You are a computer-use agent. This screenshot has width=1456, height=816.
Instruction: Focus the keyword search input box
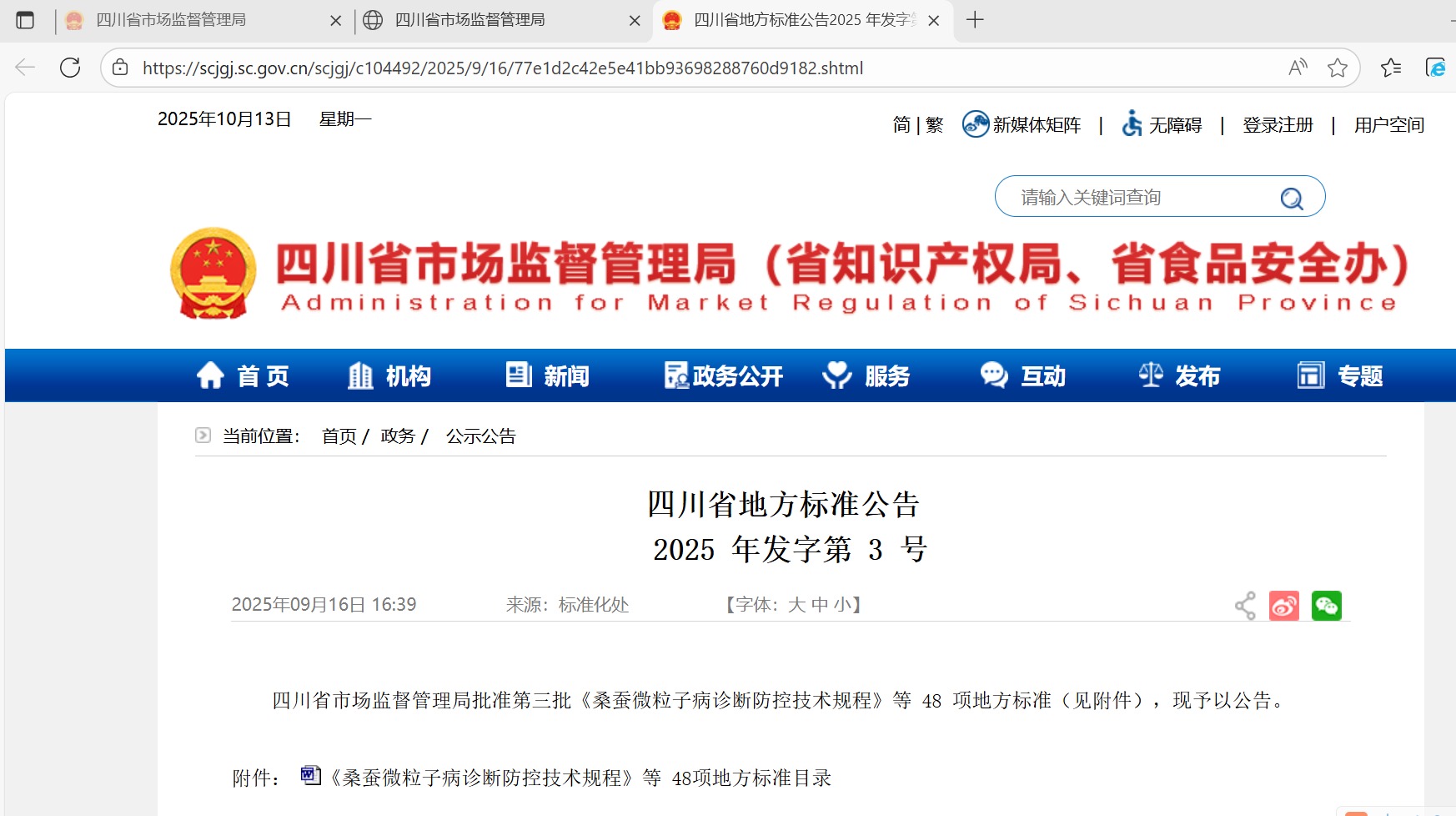[x=1134, y=198]
